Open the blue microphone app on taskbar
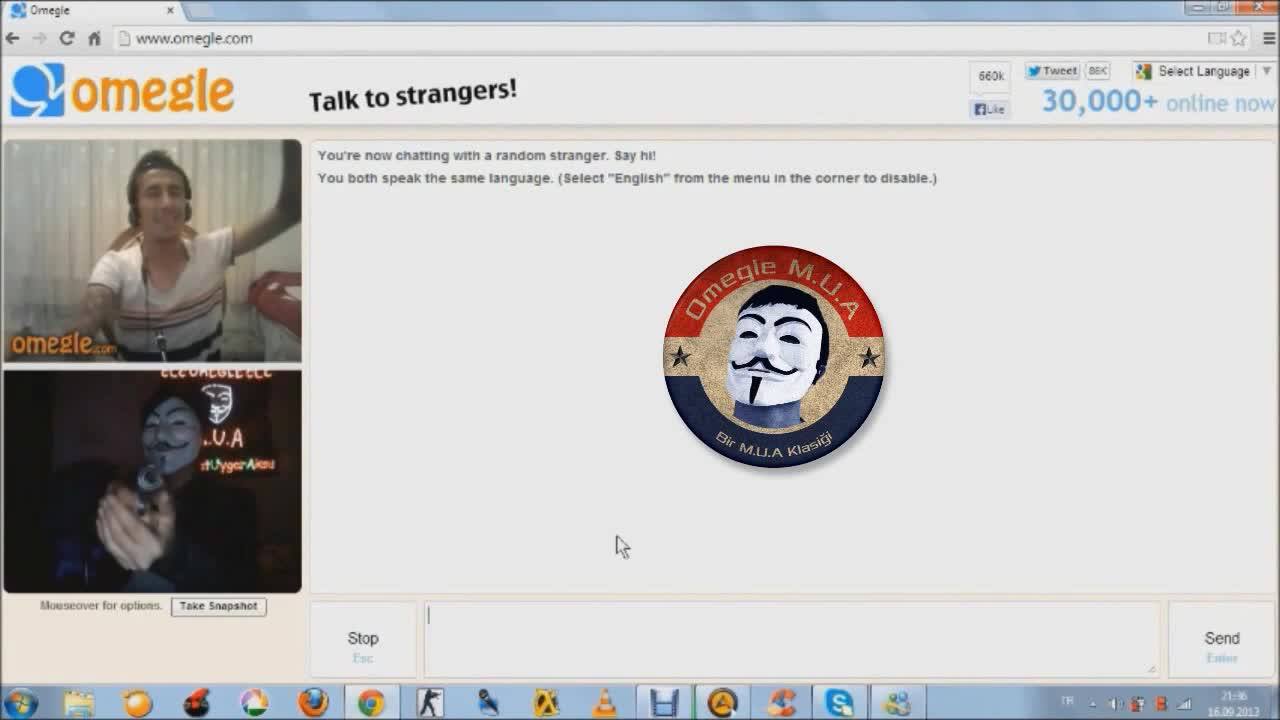 [x=488, y=703]
